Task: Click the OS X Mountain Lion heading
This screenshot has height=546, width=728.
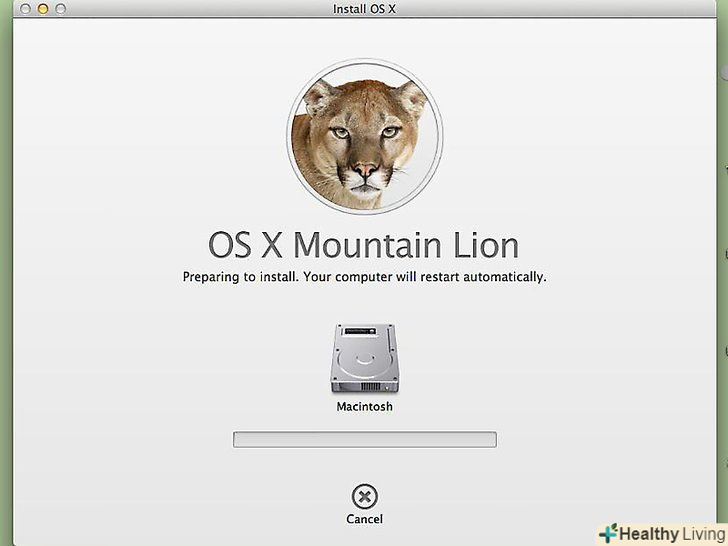Action: tap(364, 245)
